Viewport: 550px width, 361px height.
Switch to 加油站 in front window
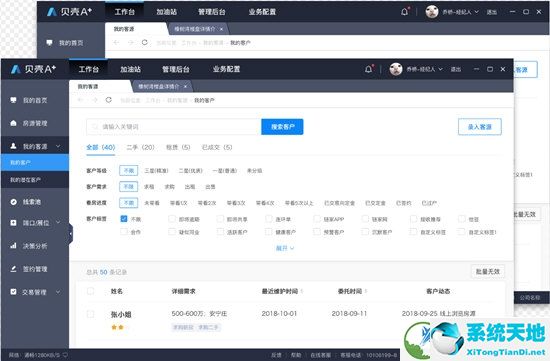pyautogui.click(x=130, y=69)
